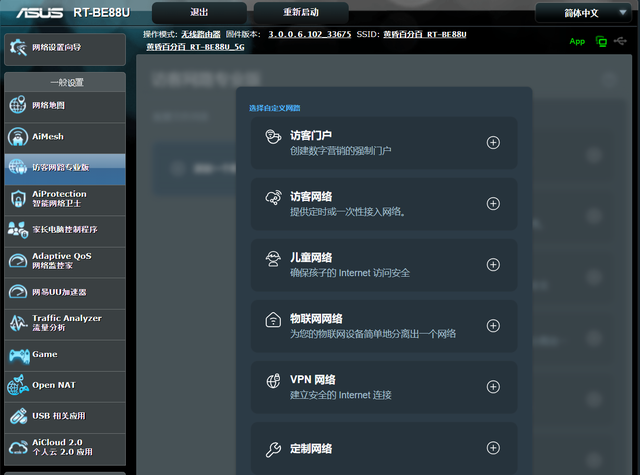Click the green network clients monitor icon
Screen dimensions: 640x475
tap(601, 41)
